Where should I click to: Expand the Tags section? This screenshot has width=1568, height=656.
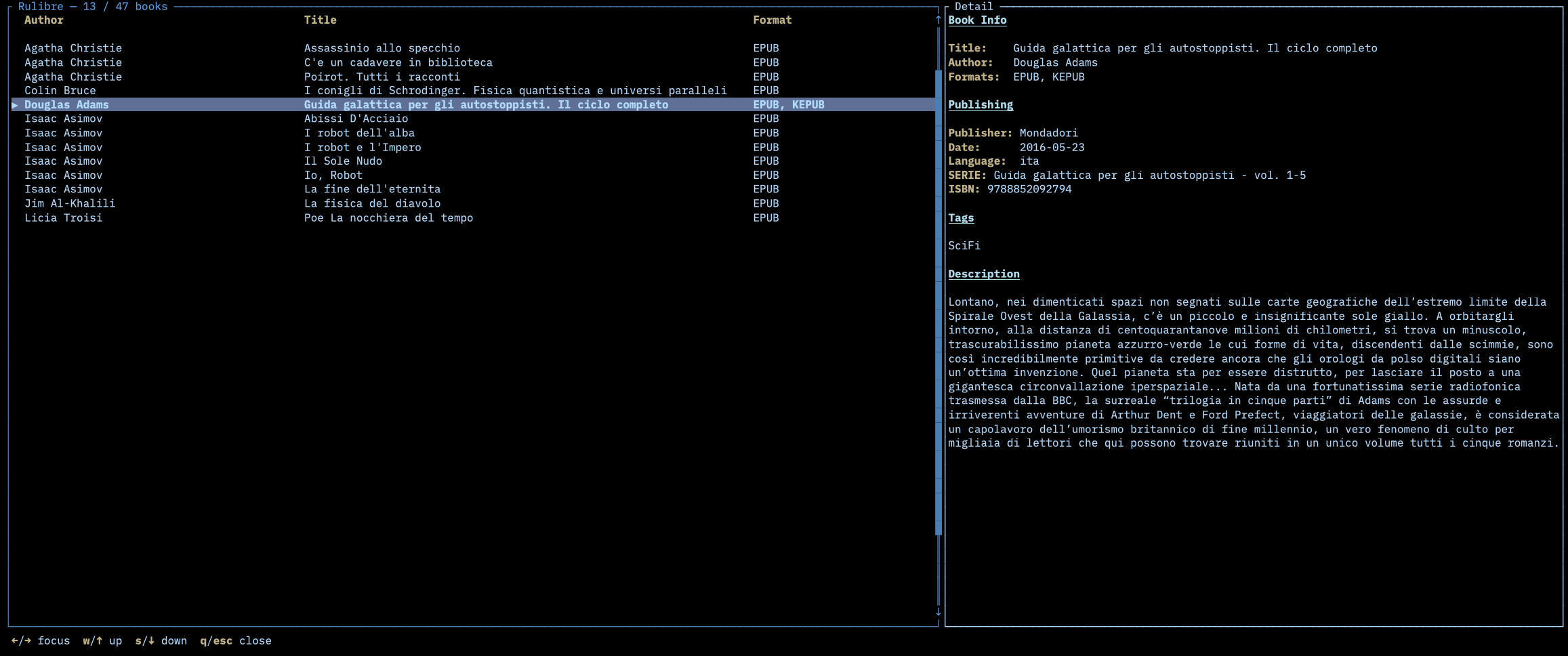pyautogui.click(x=961, y=218)
